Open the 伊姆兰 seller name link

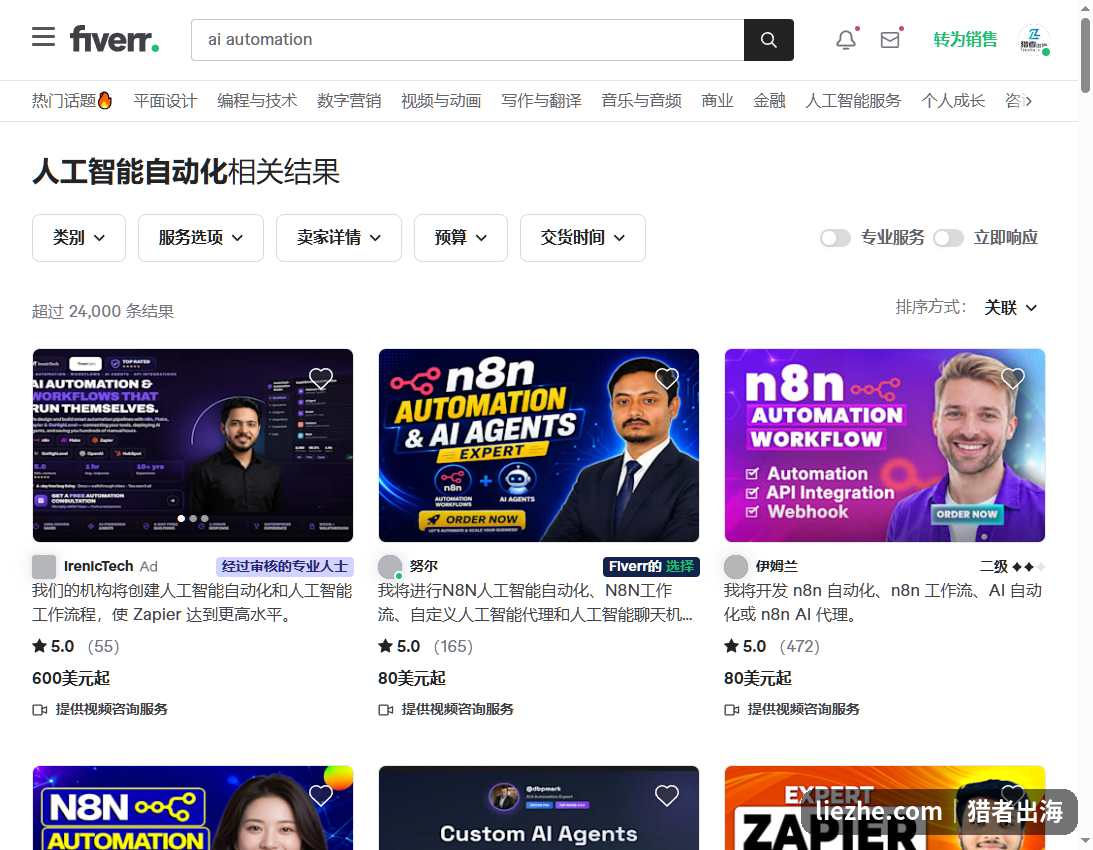(x=777, y=566)
